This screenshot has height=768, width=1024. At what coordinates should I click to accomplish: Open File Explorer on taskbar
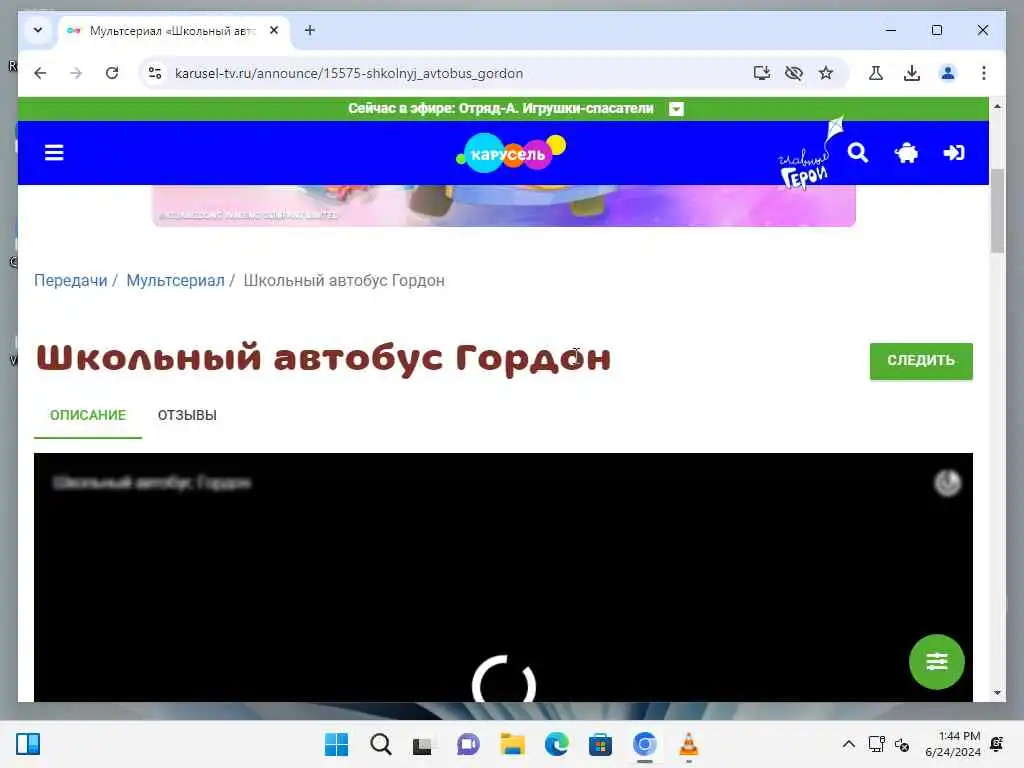pyautogui.click(x=512, y=744)
